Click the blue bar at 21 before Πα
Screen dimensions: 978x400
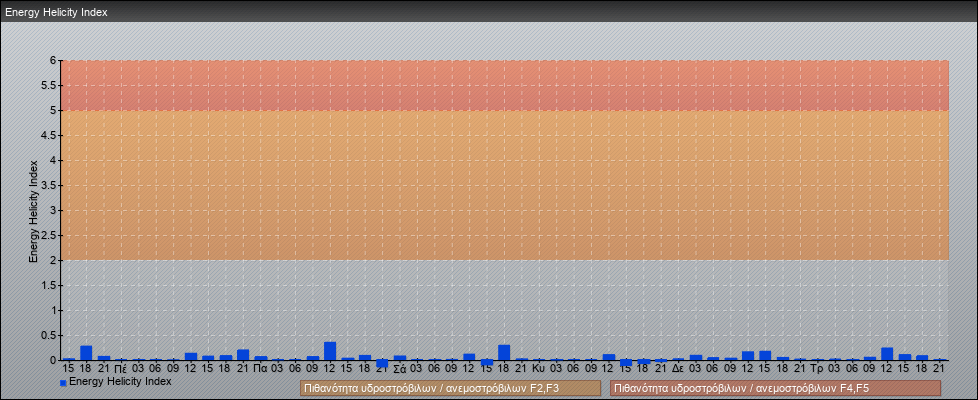coord(243,354)
